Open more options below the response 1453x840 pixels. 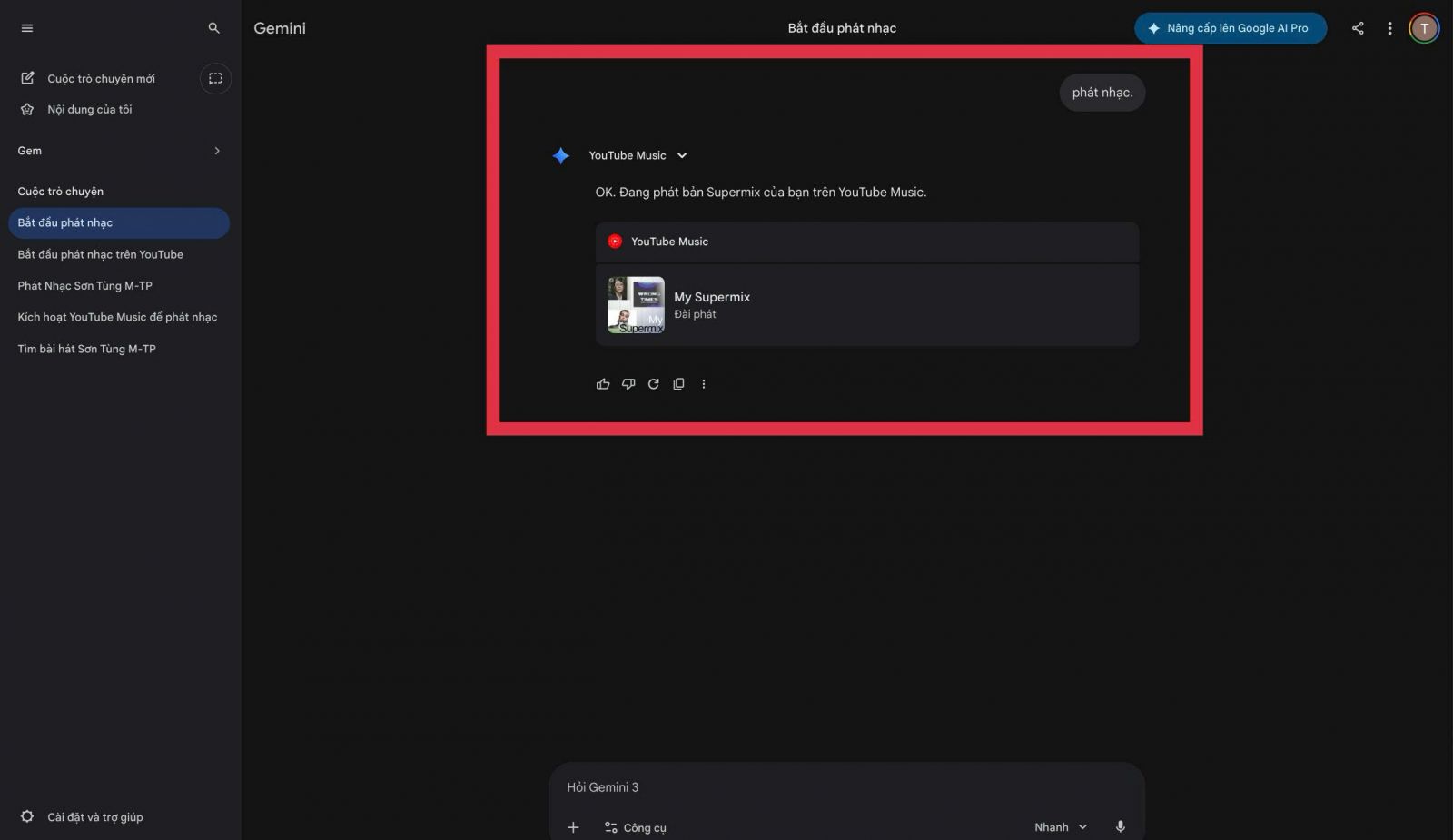[704, 384]
